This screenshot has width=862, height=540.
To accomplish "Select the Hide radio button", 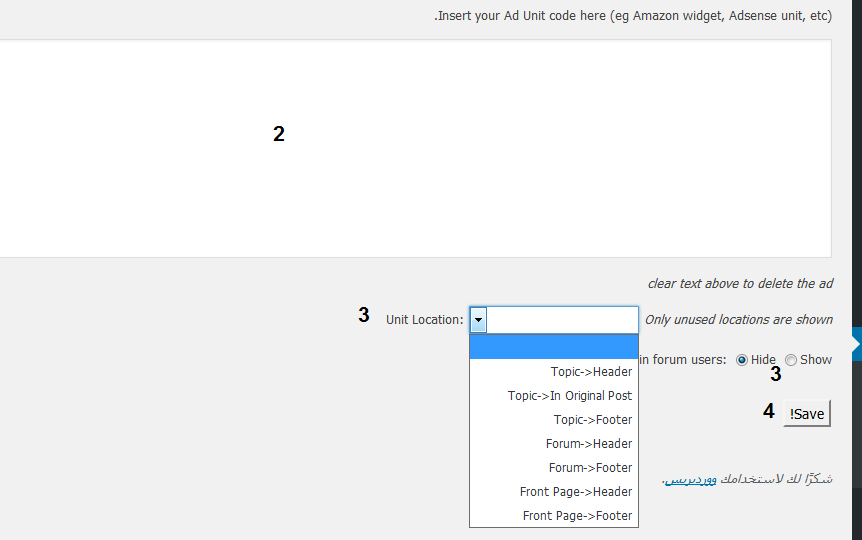I will coord(742,360).
